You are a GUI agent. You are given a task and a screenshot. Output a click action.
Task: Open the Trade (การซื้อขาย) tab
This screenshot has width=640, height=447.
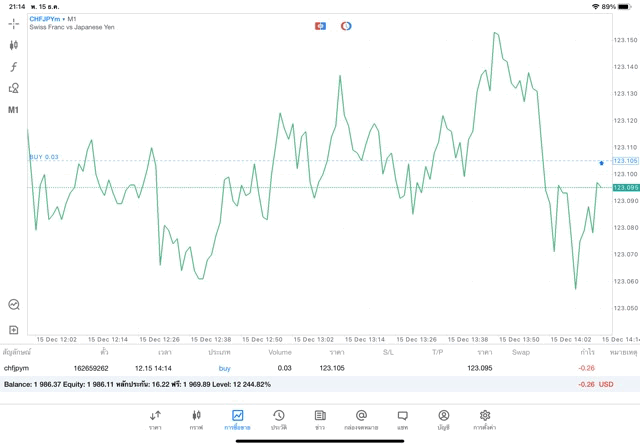pos(238,420)
